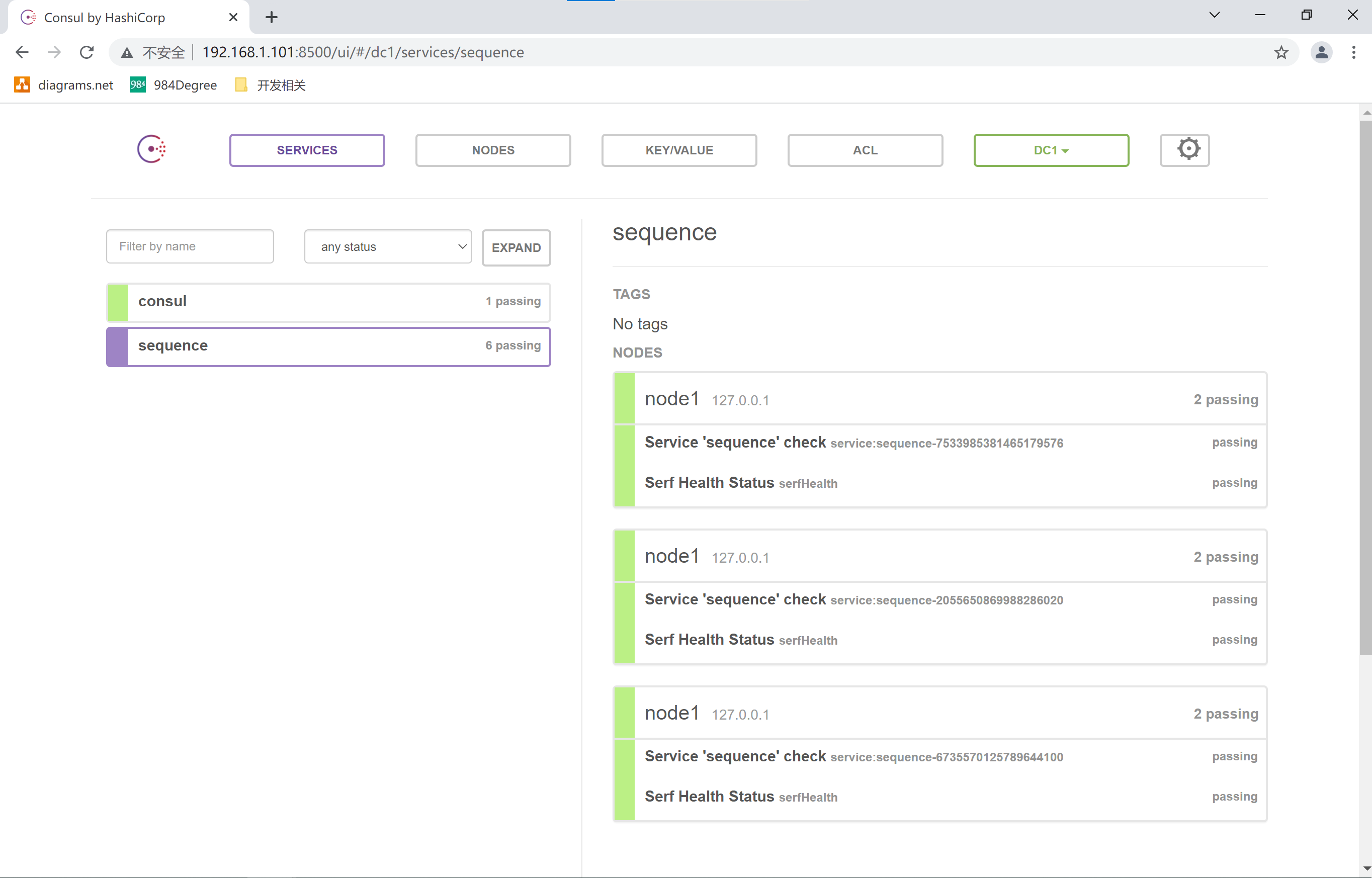Reload the page with refresh icon
Viewport: 1372px width, 878px height.
pos(87,52)
